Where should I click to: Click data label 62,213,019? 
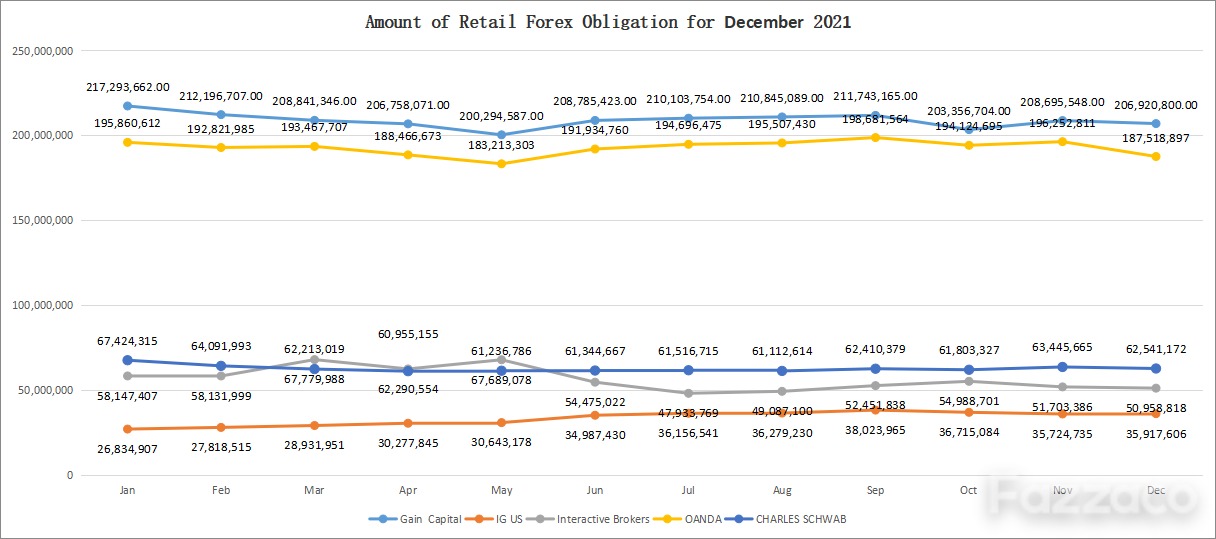coord(313,350)
